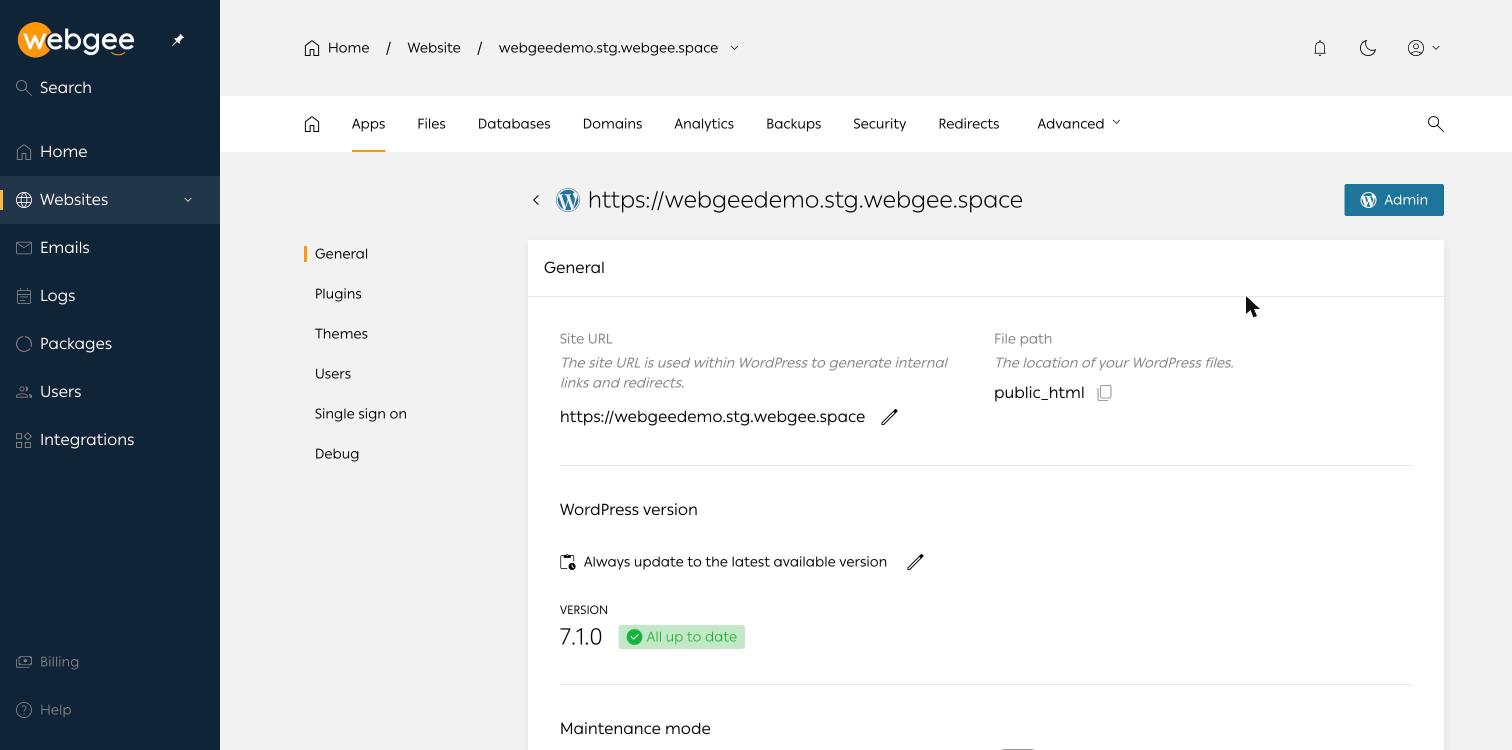Go back using the left arrow beside the URL
This screenshot has width=1512, height=750.
[536, 200]
